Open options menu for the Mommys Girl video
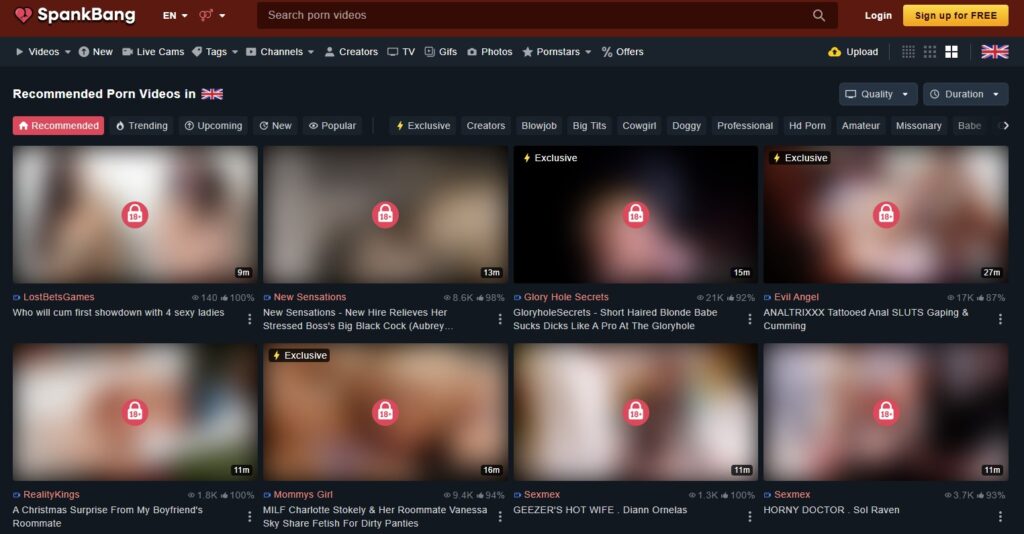The height and width of the screenshot is (534, 1024). pyautogui.click(x=500, y=516)
